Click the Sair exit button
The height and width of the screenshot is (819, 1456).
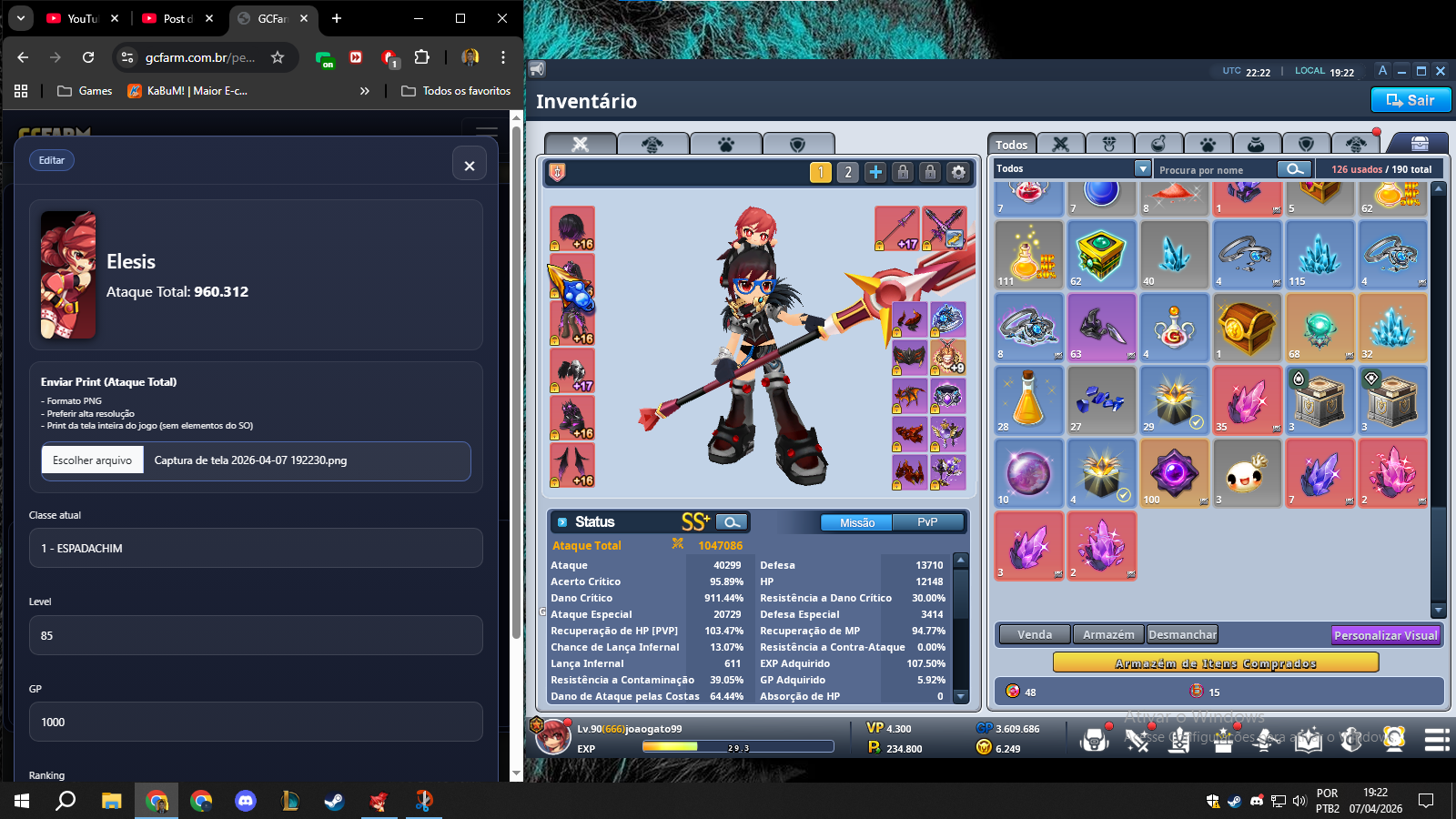tap(1410, 100)
